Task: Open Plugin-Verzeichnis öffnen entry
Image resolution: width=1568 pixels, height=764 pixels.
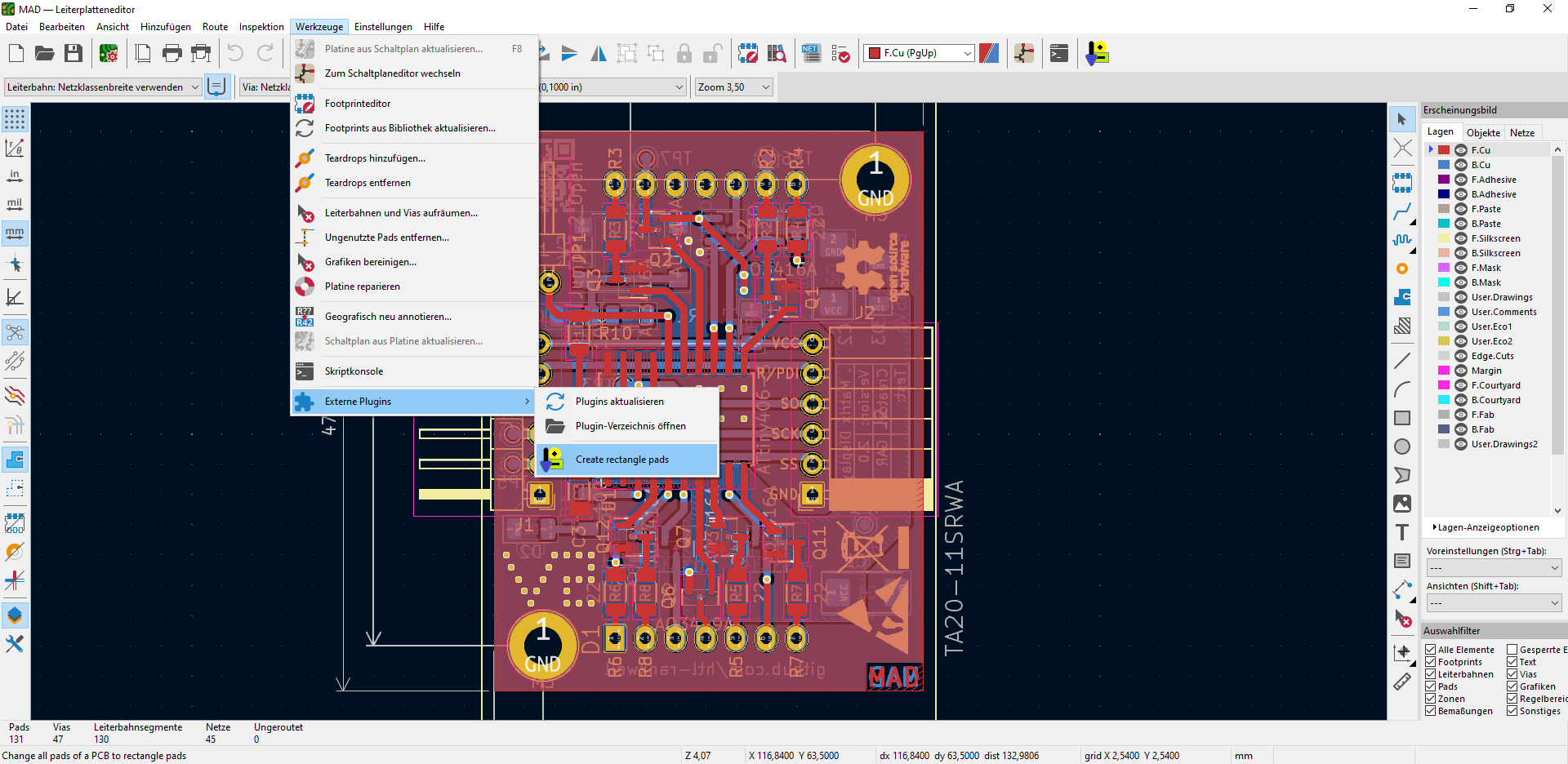Action: coord(630,426)
